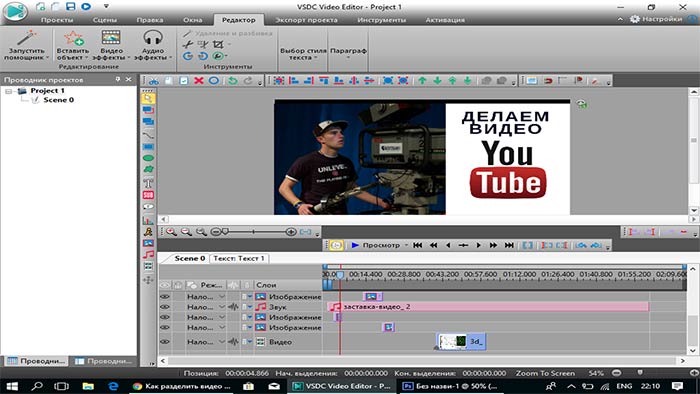Screen dimensions: 700x394
Task: Select the text tool T in sidebar
Action: coord(148,183)
